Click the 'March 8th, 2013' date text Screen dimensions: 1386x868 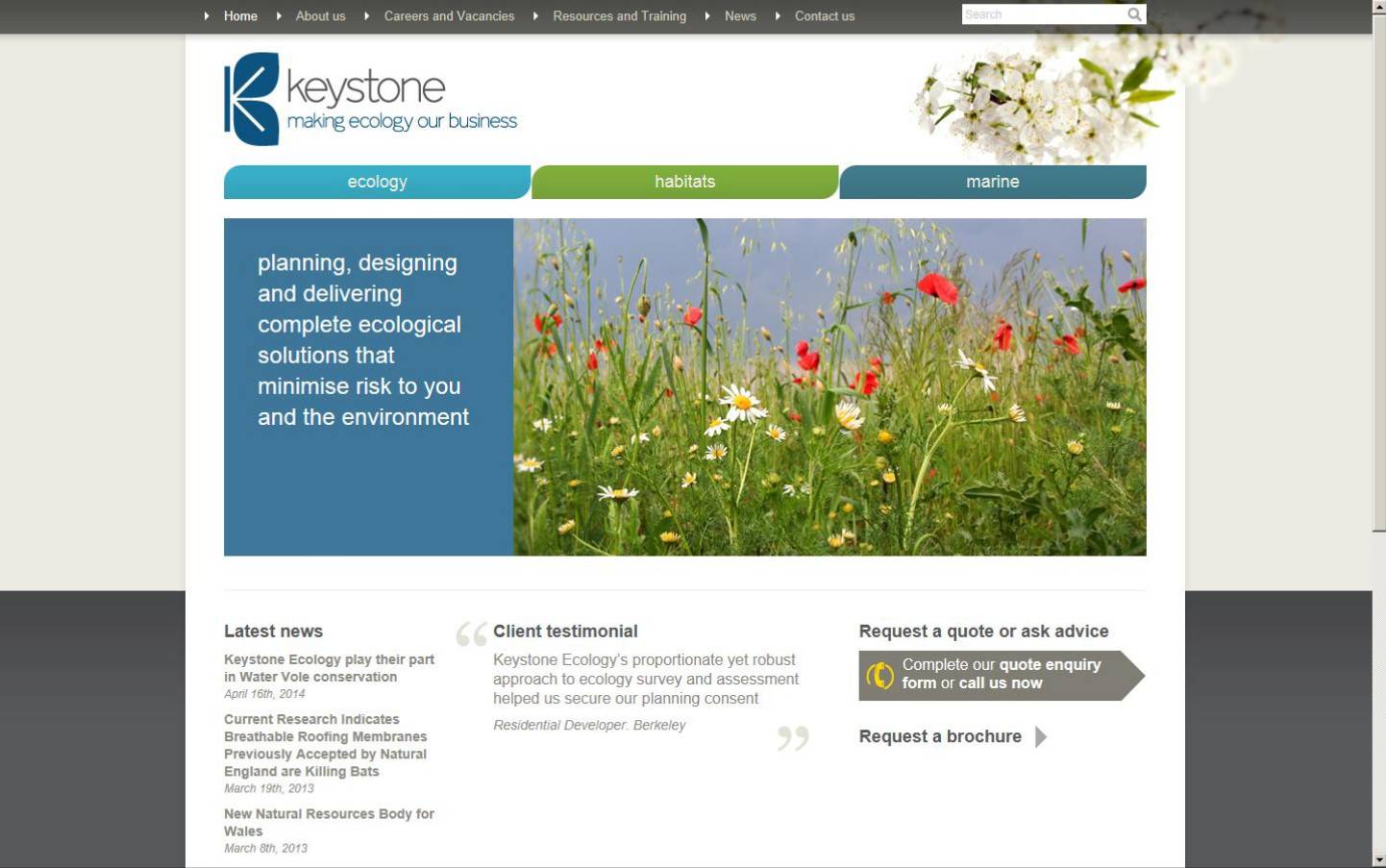coord(265,848)
